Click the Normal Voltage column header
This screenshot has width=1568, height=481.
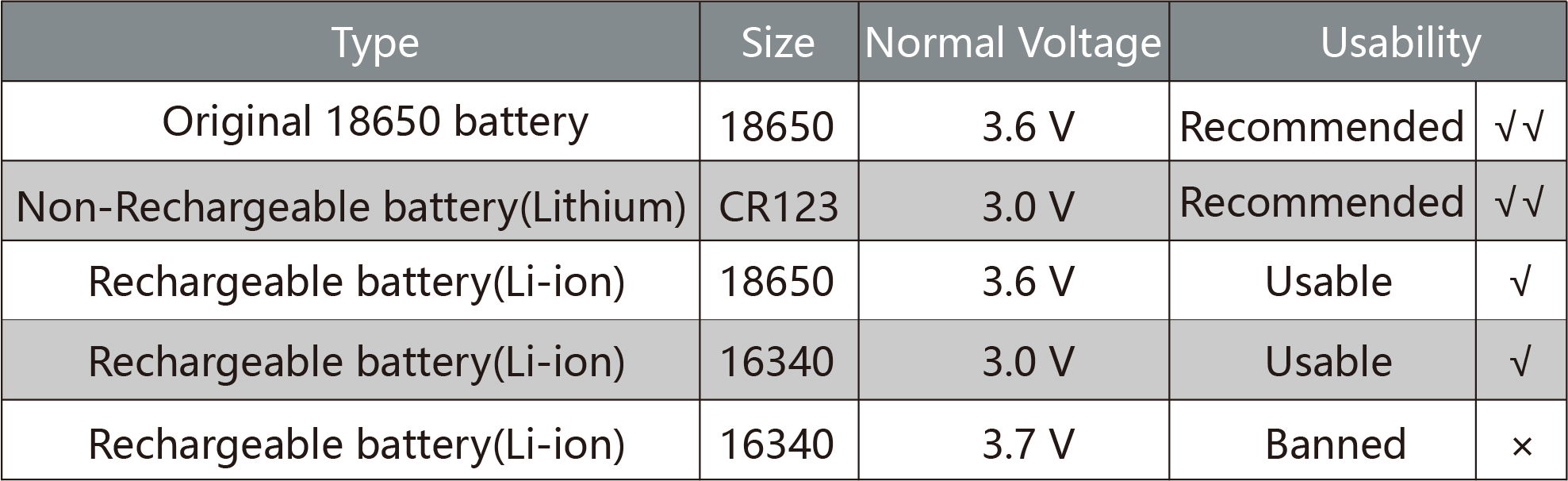pyautogui.click(x=1013, y=43)
